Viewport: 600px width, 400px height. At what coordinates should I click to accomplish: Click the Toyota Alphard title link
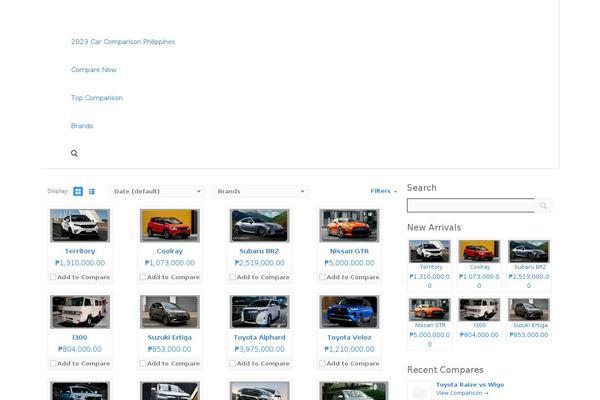(x=259, y=337)
